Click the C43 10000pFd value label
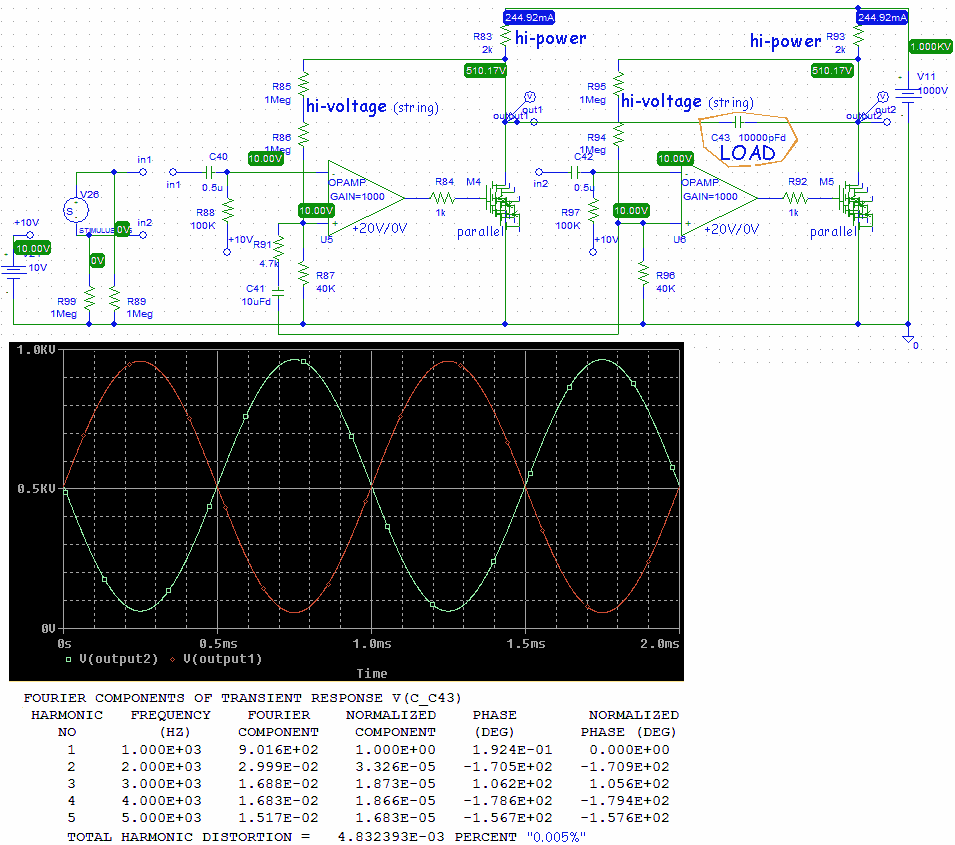 [x=762, y=138]
